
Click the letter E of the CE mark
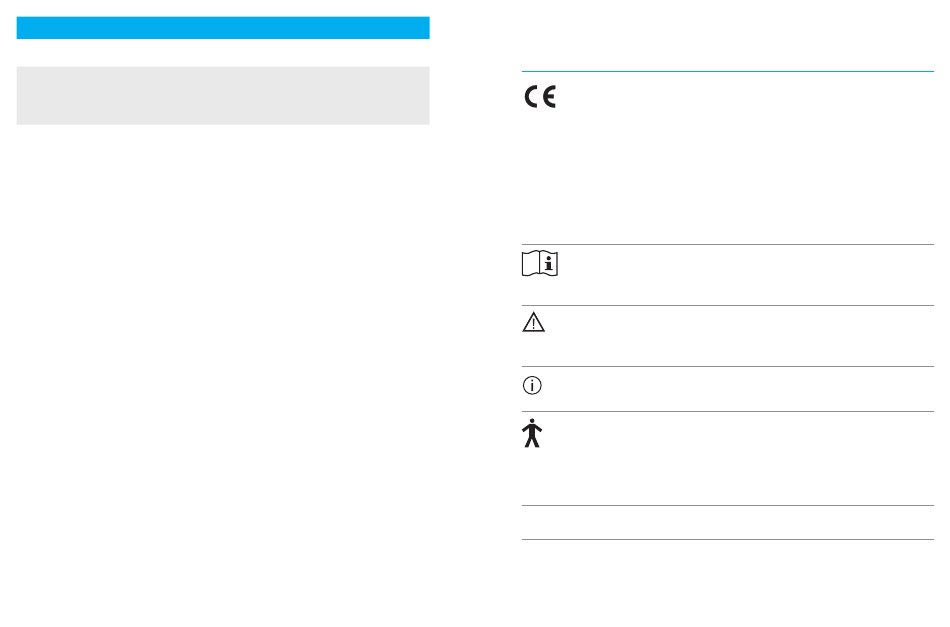549,97
